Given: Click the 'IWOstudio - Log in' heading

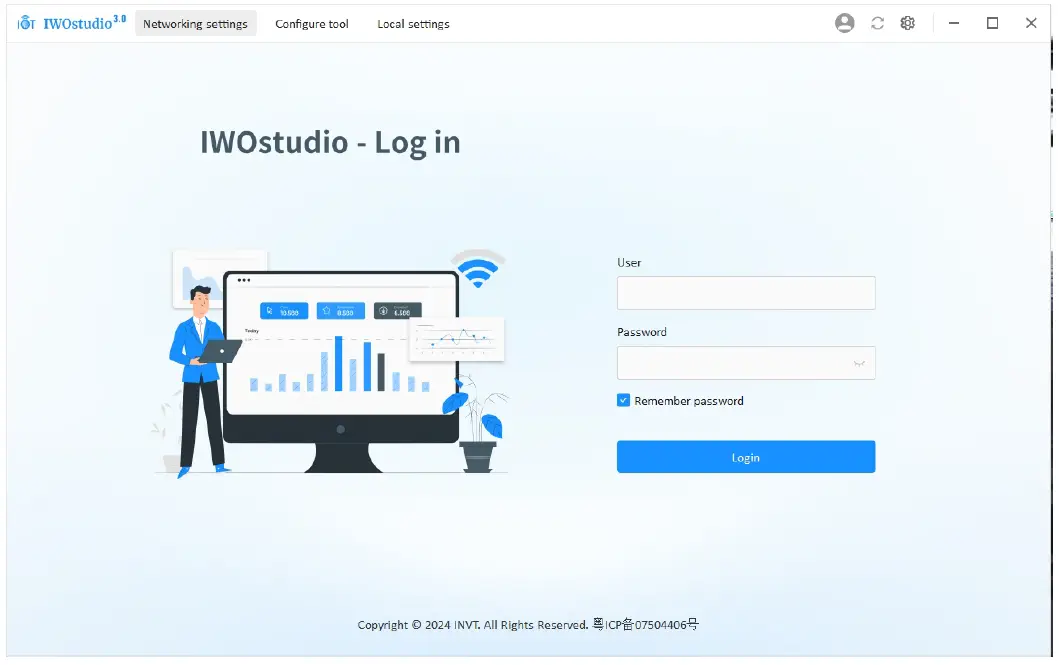Looking at the screenshot, I should point(330,142).
